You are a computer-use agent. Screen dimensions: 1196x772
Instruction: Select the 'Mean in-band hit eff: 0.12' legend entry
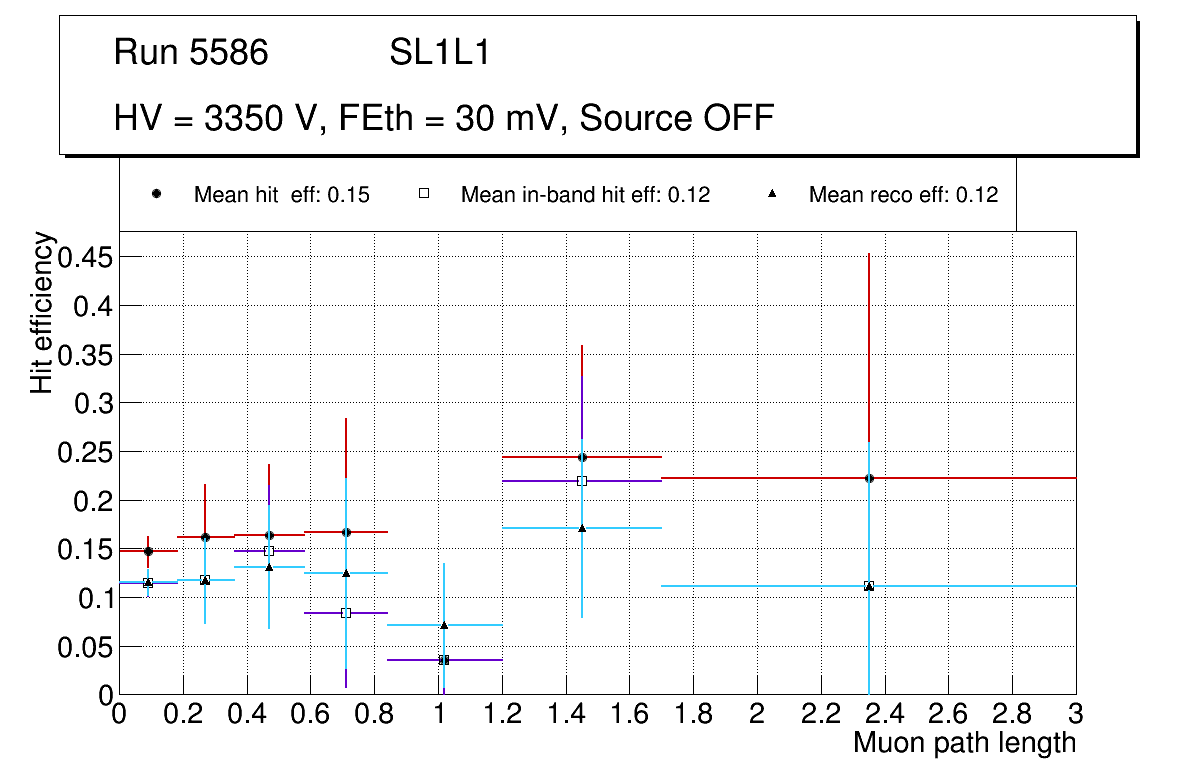(x=585, y=195)
